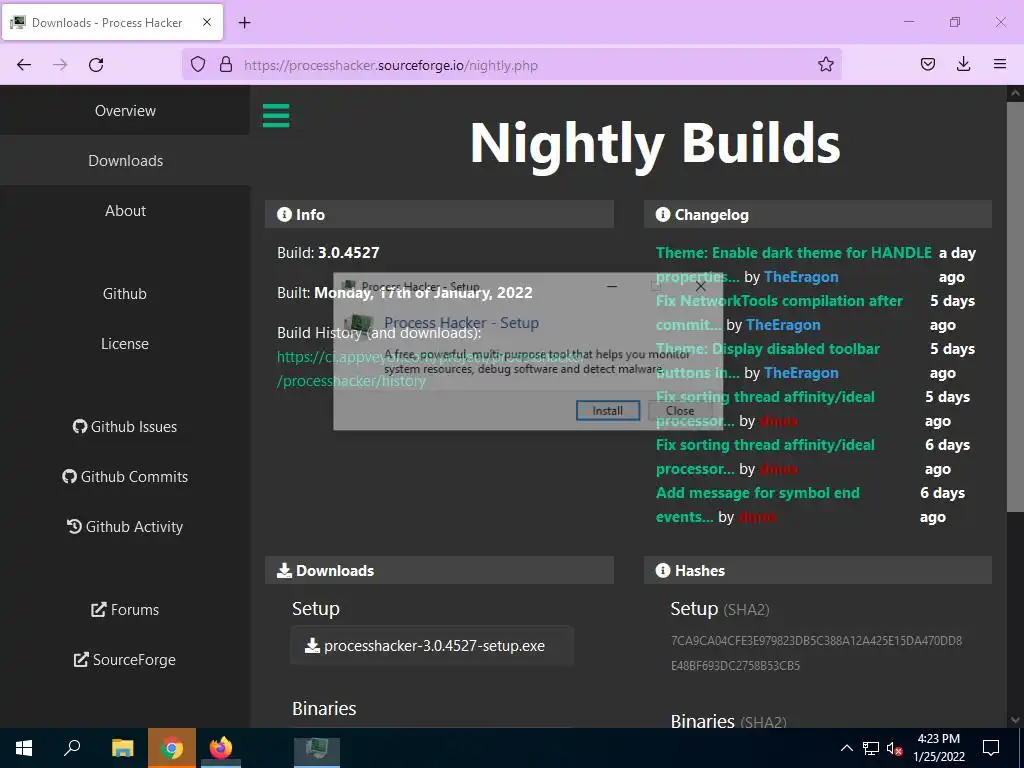
Task: Click Install in the Process Hacker Setup dialog
Action: tap(607, 411)
